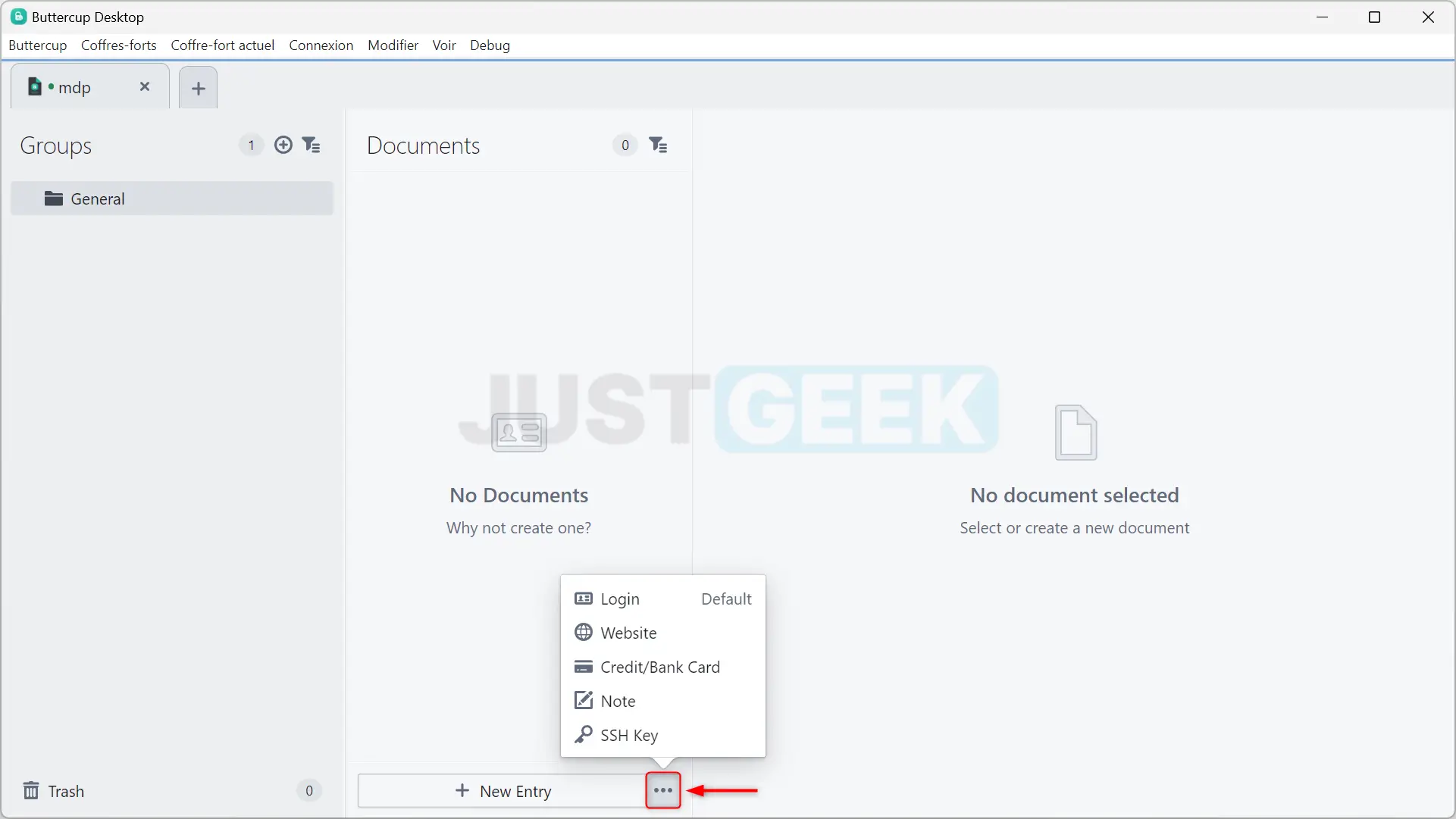Click the Groups count badge 1
Screen dimensions: 1456x819
(251, 145)
